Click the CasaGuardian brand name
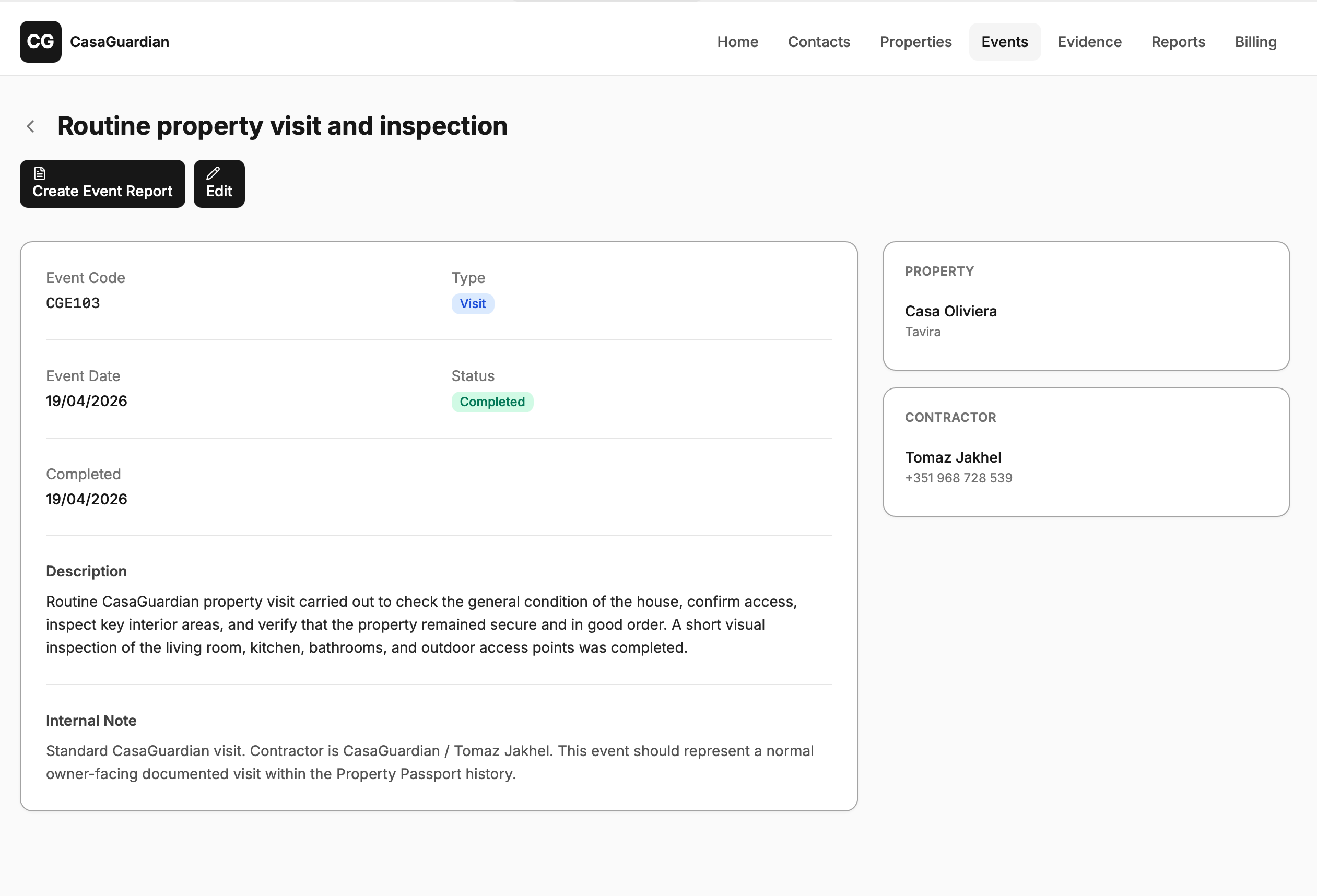Image resolution: width=1317 pixels, height=896 pixels. click(120, 41)
